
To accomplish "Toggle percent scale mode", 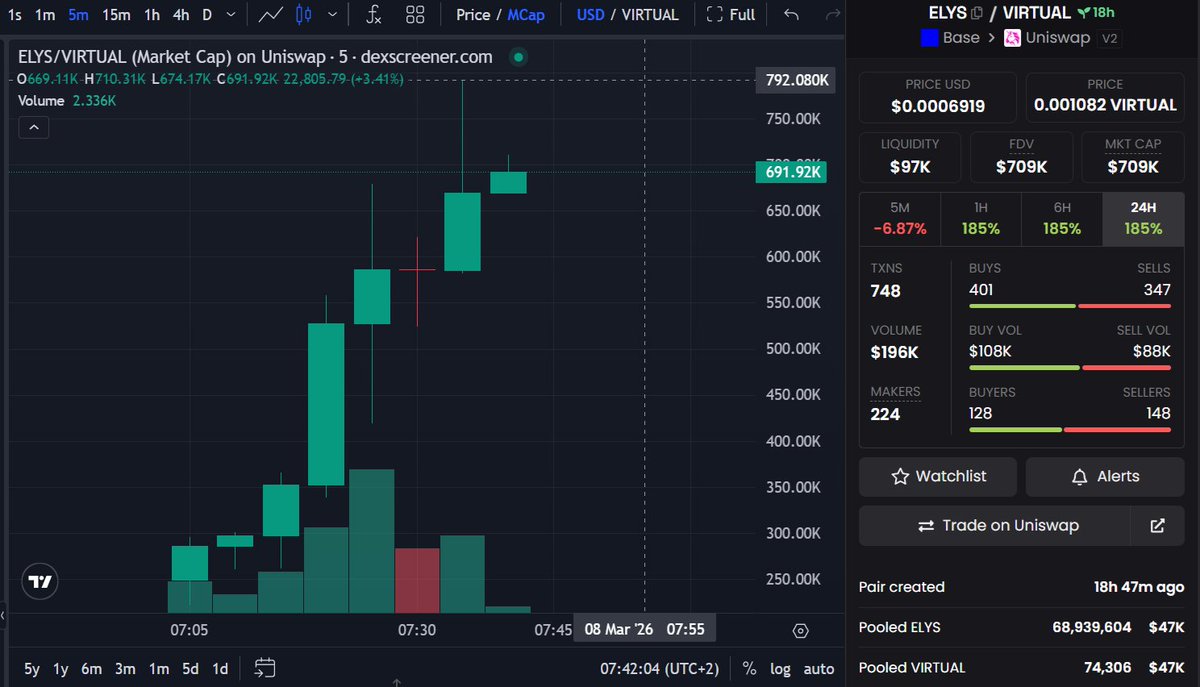I will [x=750, y=668].
